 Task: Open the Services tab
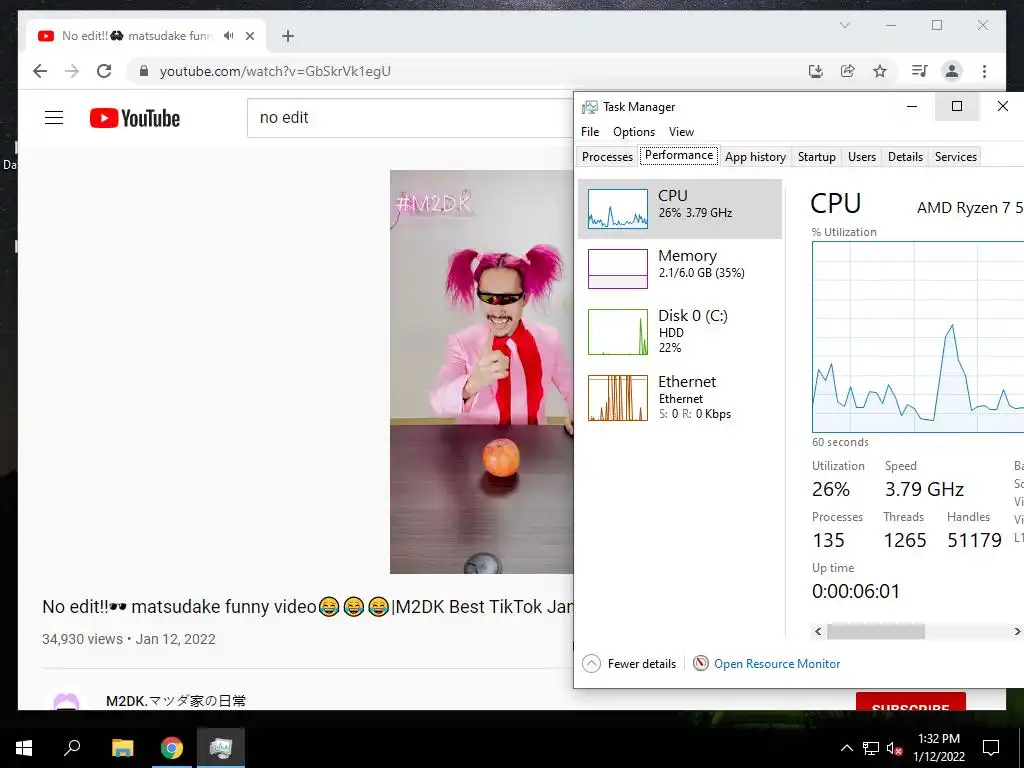point(955,157)
